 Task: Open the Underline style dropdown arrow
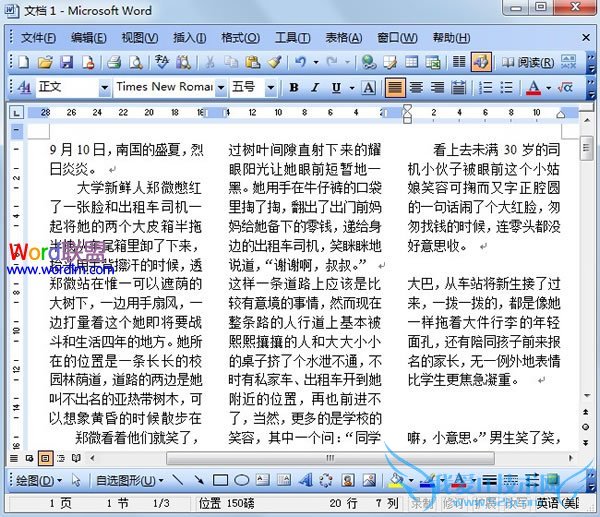[x=352, y=88]
